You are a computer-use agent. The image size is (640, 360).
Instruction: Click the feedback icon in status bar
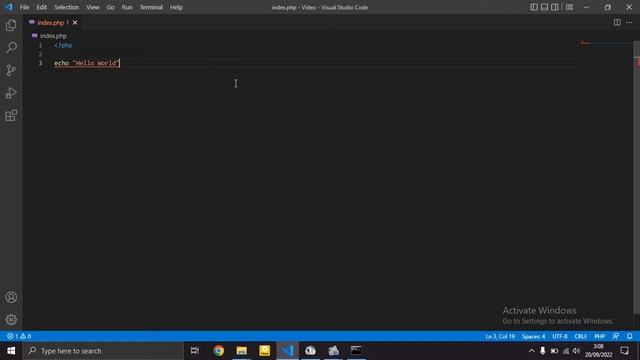click(x=616, y=336)
